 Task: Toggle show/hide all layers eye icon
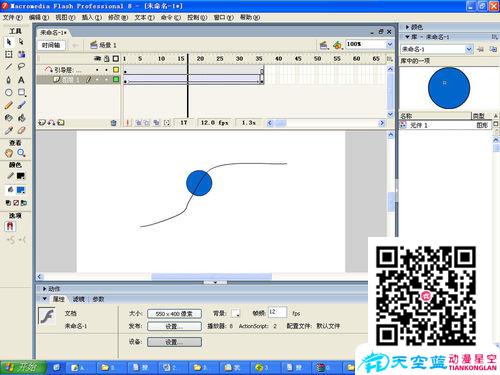[x=98, y=59]
